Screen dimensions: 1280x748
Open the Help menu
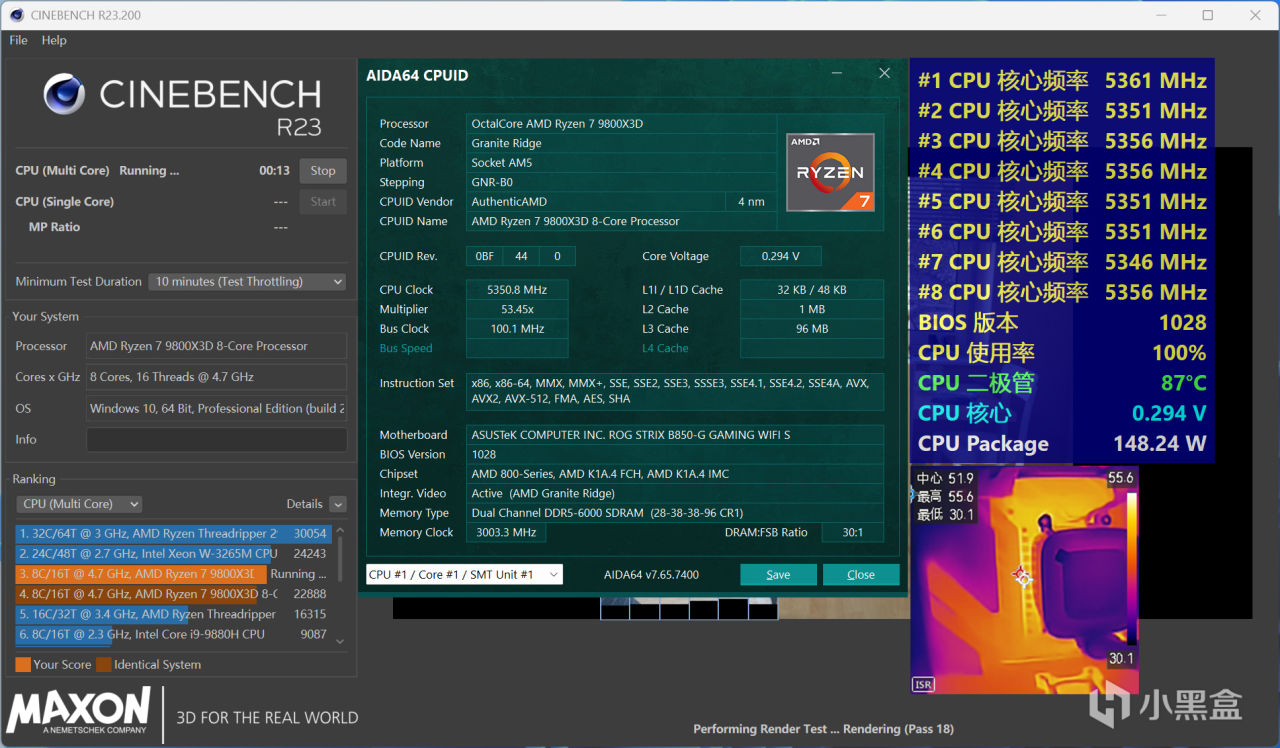tap(54, 40)
